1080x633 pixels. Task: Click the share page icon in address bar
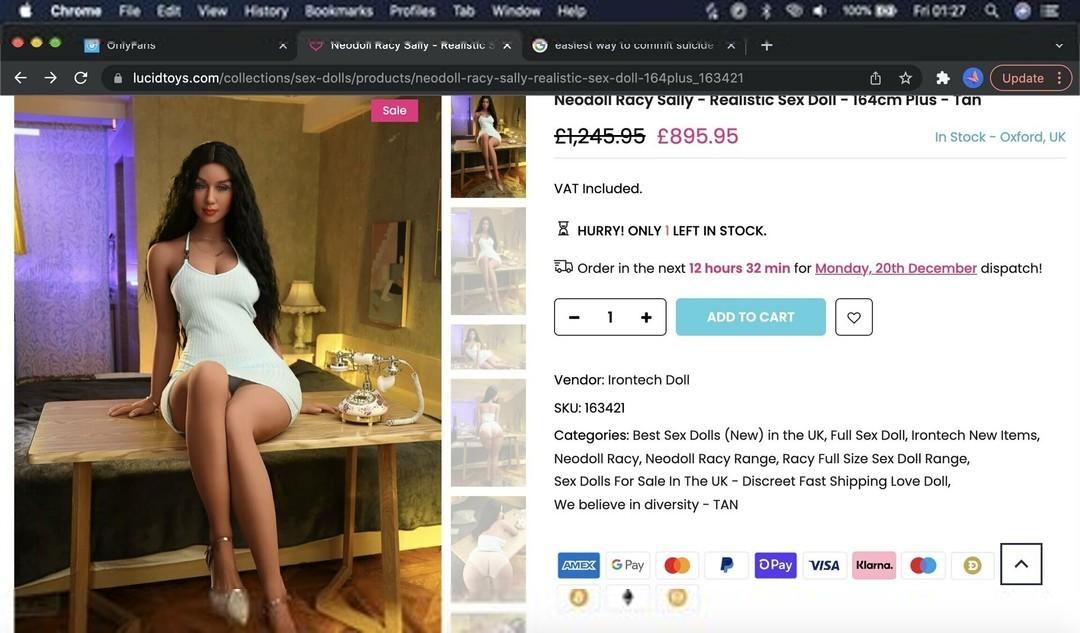tap(875, 78)
